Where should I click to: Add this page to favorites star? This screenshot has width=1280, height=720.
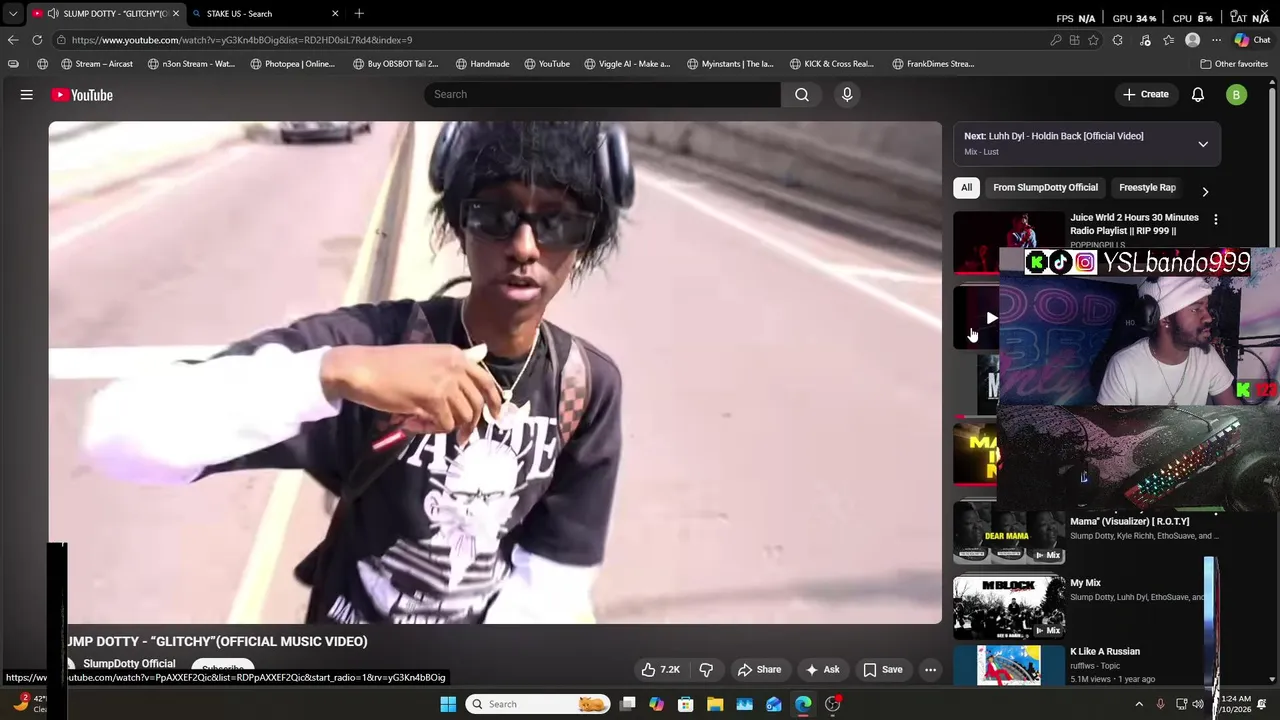1094,40
